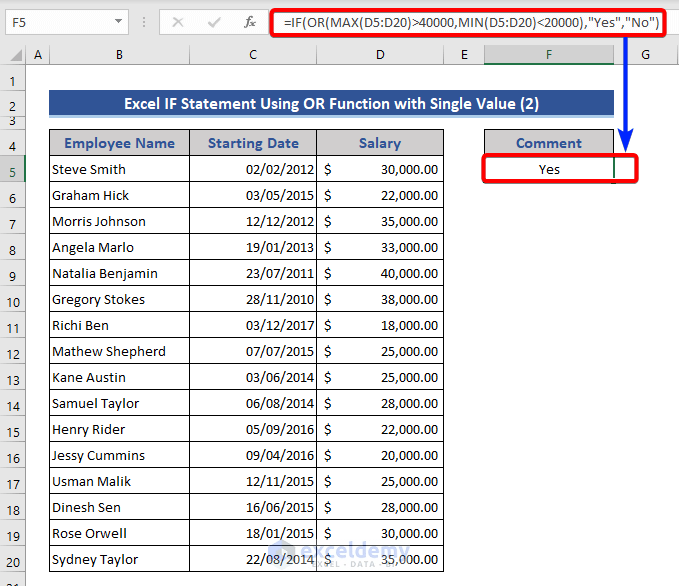Image resolution: width=679 pixels, height=586 pixels.
Task: Open formula bar options dots
Action: pos(144,22)
